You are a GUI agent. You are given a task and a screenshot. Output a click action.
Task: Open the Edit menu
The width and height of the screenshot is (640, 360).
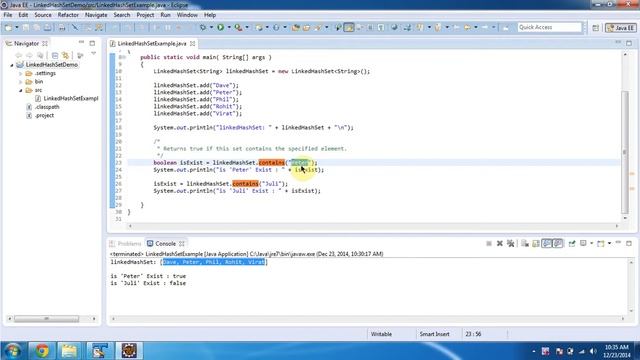coord(23,15)
